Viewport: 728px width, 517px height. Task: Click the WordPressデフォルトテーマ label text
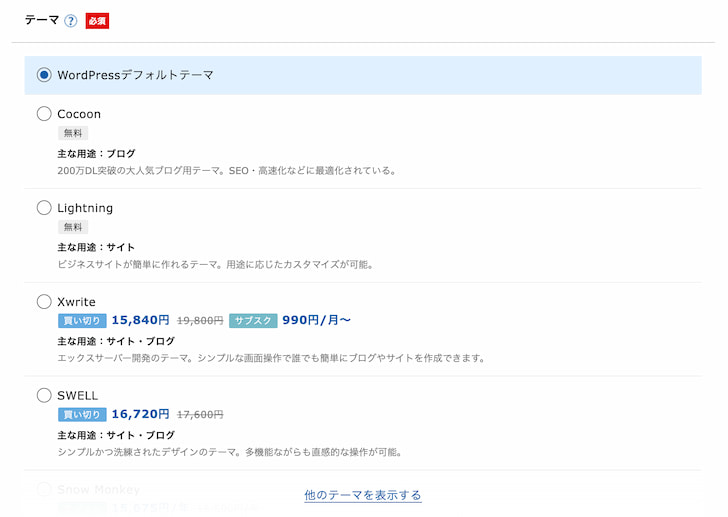tap(135, 75)
